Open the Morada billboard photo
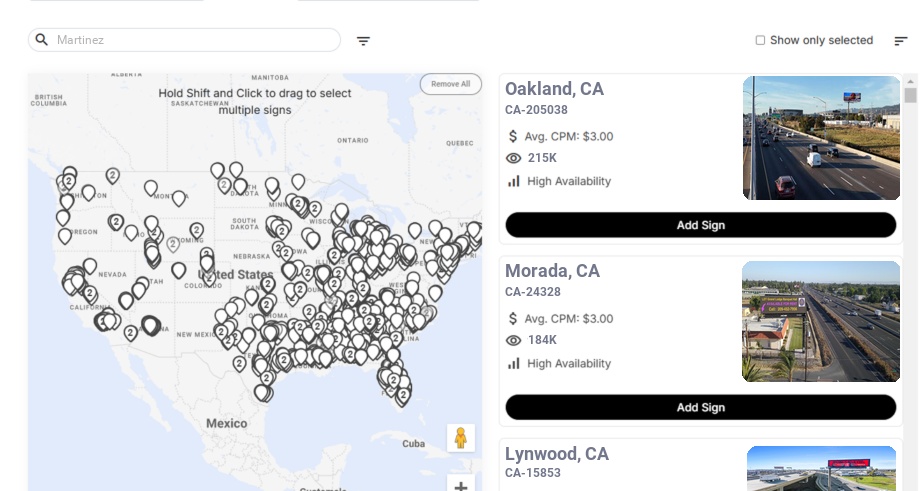Image resolution: width=920 pixels, height=491 pixels. click(820, 321)
